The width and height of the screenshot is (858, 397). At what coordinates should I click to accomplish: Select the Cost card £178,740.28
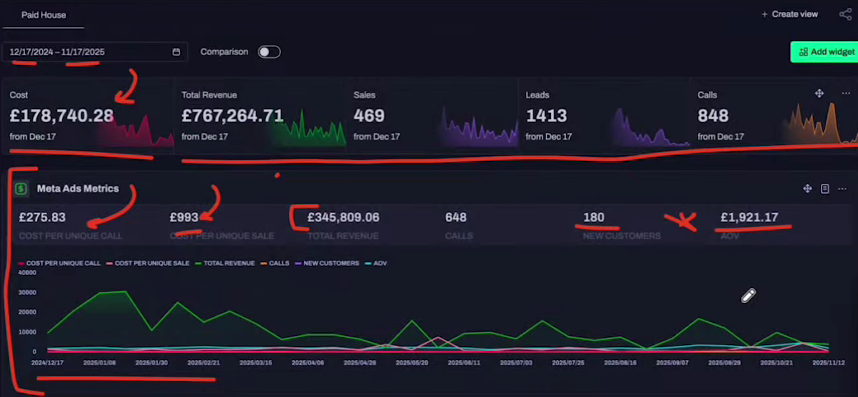click(x=88, y=116)
